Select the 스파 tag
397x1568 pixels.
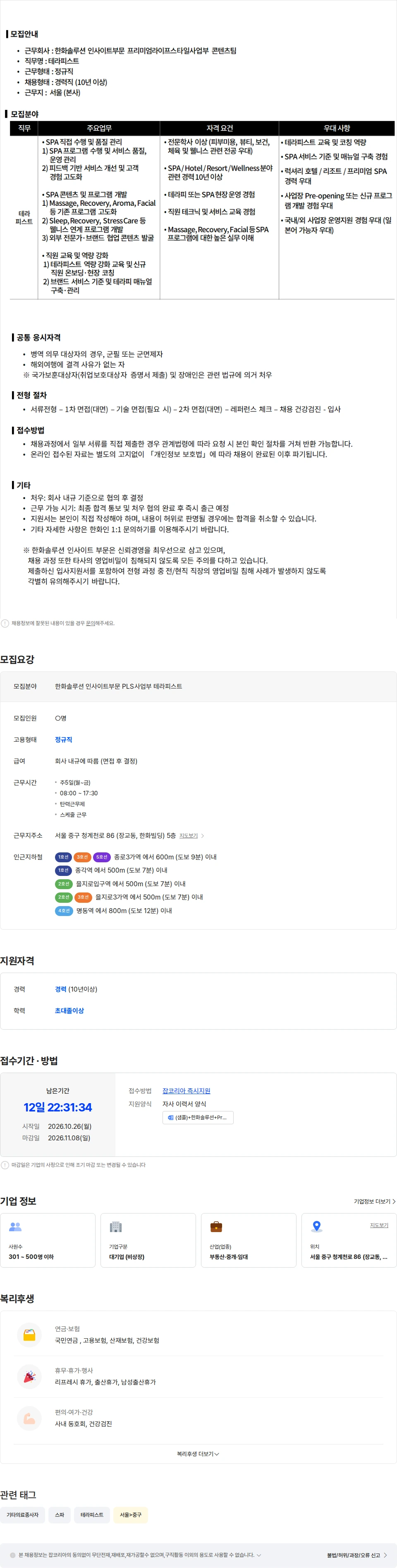click(59, 1514)
